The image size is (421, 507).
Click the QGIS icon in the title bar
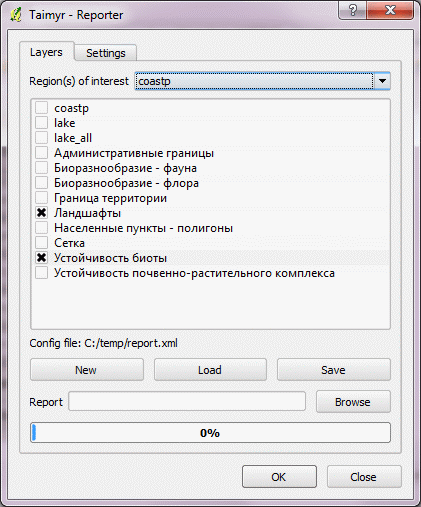[16, 15]
